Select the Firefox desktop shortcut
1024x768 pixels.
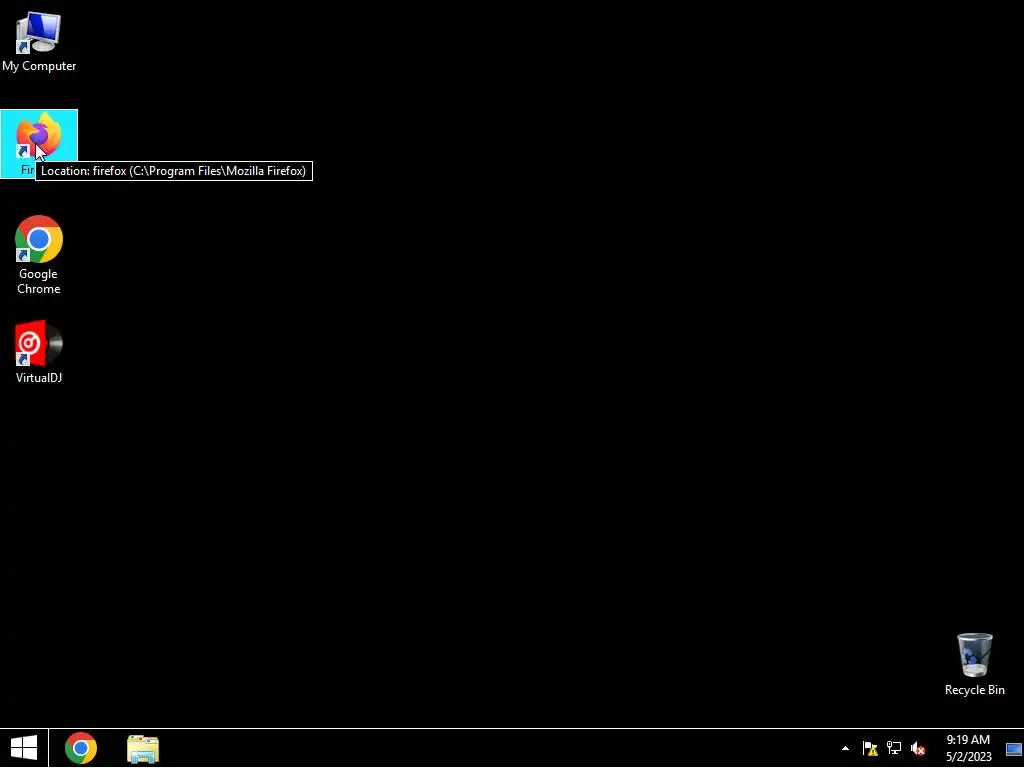tap(39, 143)
